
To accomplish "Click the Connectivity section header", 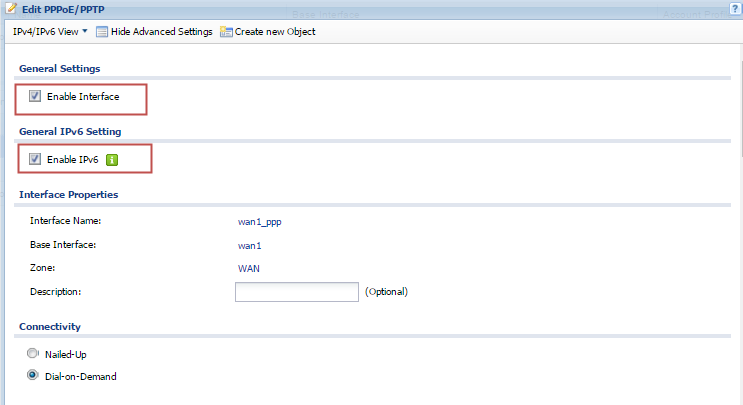I will pos(50,327).
